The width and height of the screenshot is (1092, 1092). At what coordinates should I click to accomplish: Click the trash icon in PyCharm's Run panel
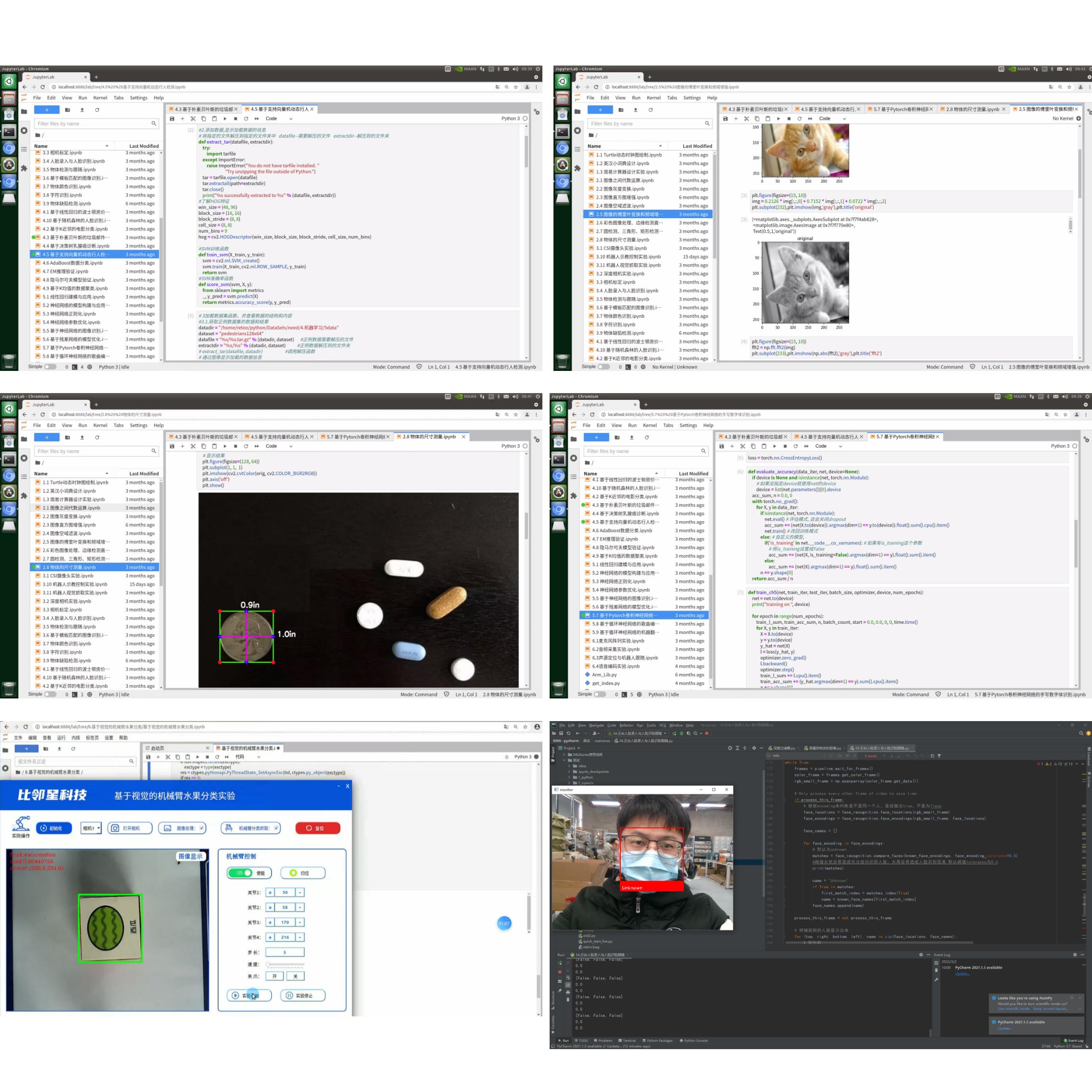(x=568, y=1000)
